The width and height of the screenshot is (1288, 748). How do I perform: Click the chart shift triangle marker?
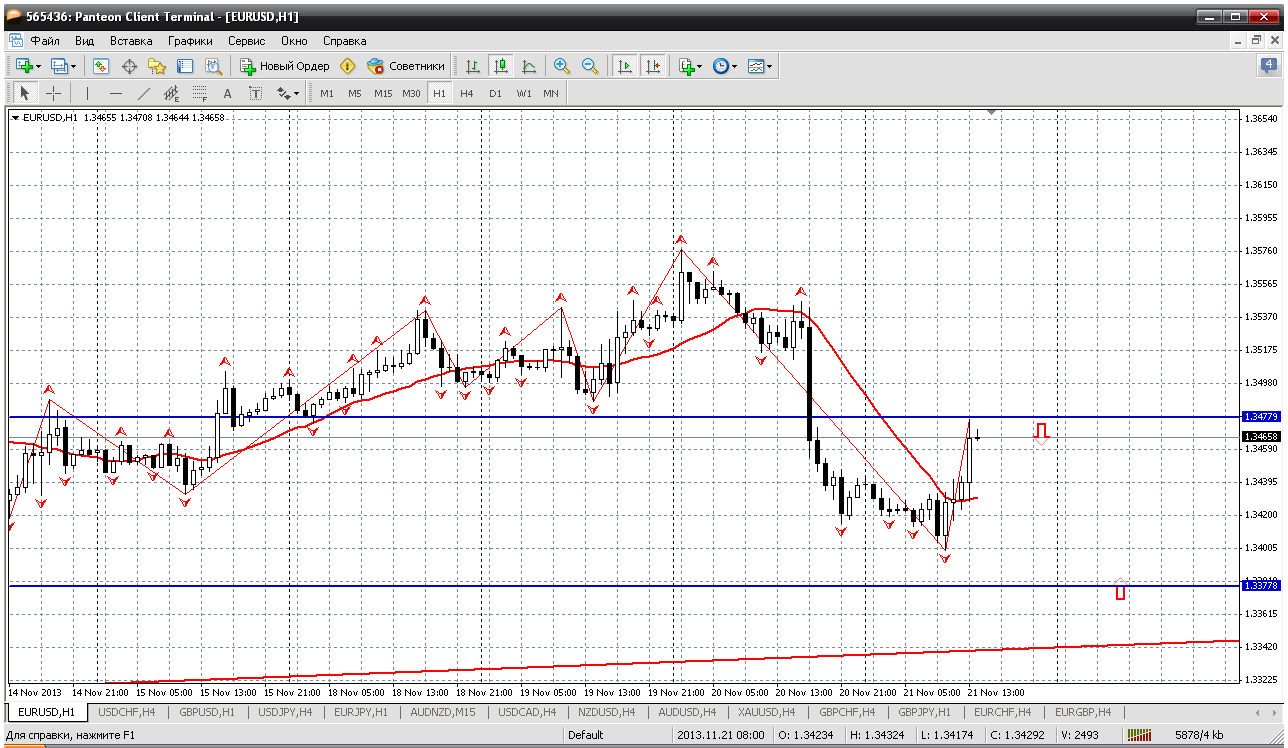[x=991, y=112]
